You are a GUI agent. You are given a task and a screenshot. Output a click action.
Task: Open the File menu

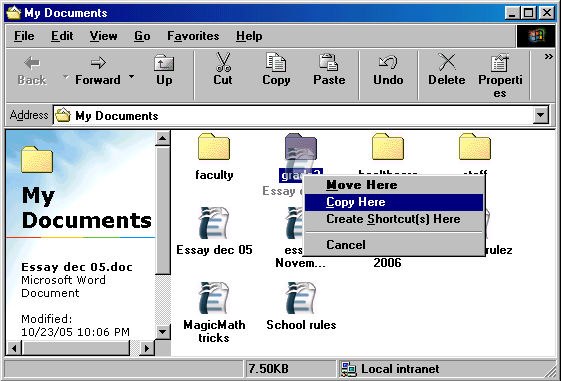pos(24,36)
